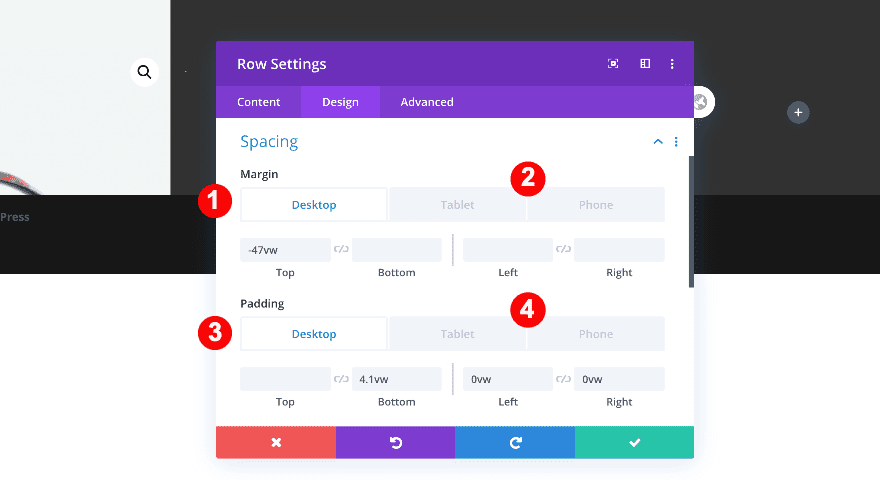The image size is (880, 481).
Task: Toggle link between Margin Left and Right
Action: coord(563,250)
